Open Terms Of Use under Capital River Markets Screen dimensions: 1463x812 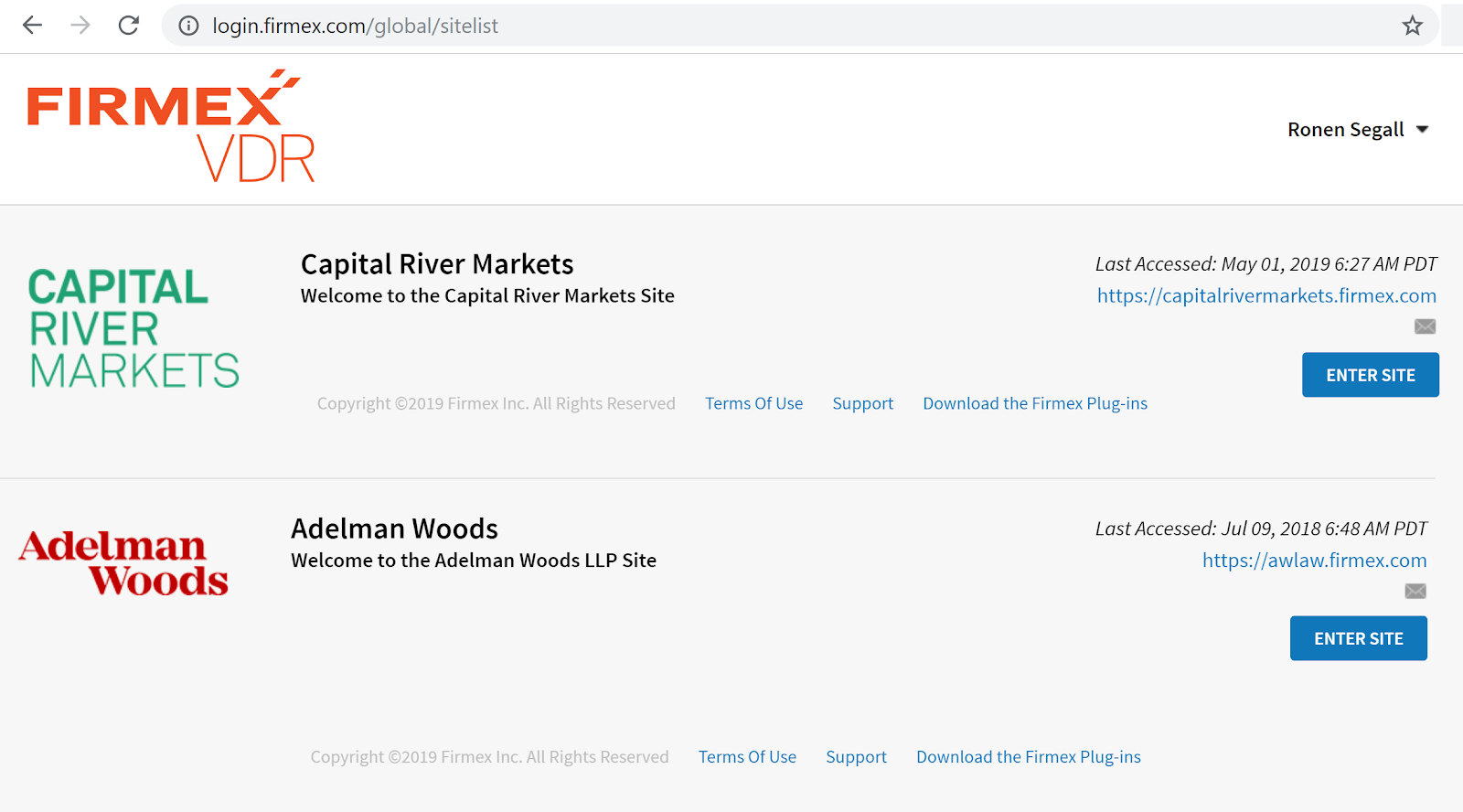tap(753, 403)
